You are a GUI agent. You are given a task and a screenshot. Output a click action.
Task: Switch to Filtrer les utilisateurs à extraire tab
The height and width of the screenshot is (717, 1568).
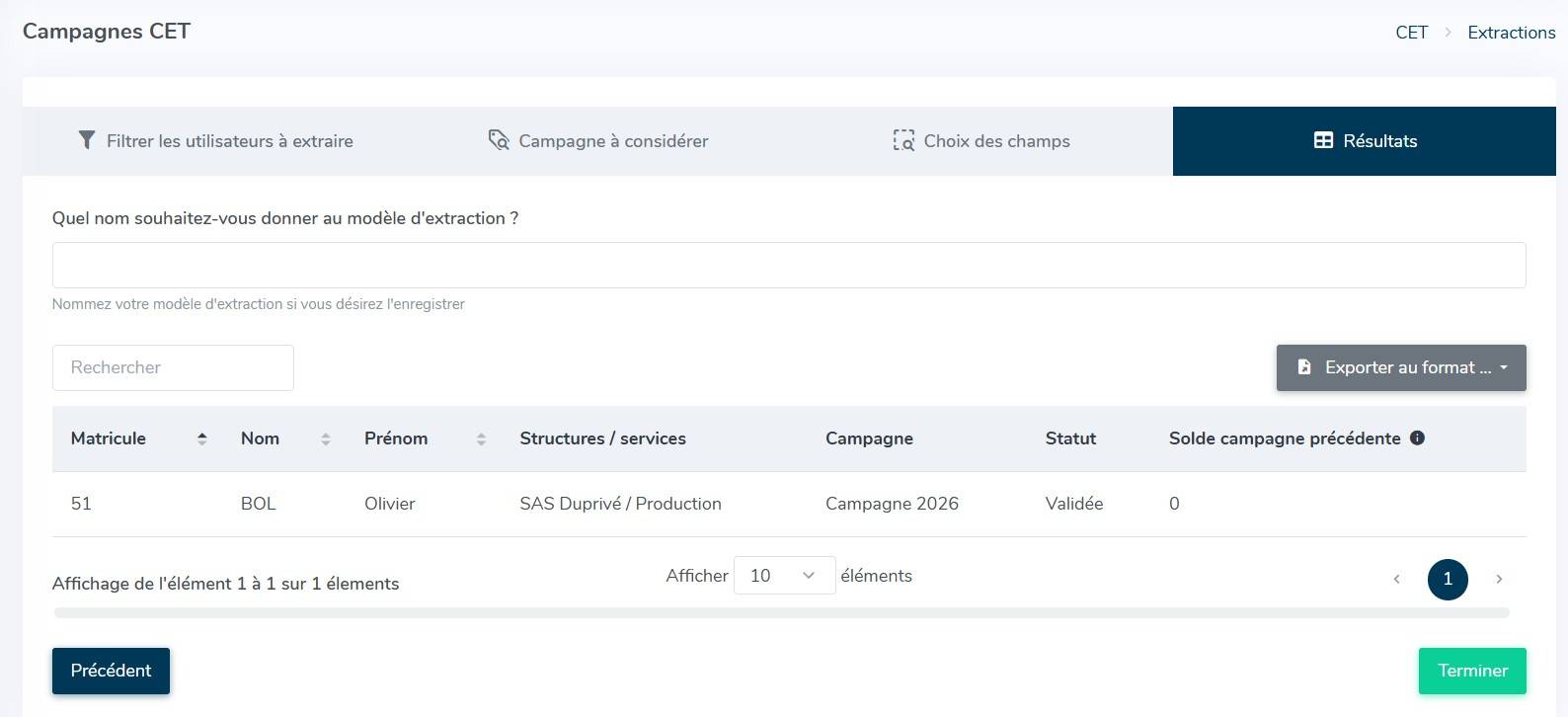pos(215,141)
